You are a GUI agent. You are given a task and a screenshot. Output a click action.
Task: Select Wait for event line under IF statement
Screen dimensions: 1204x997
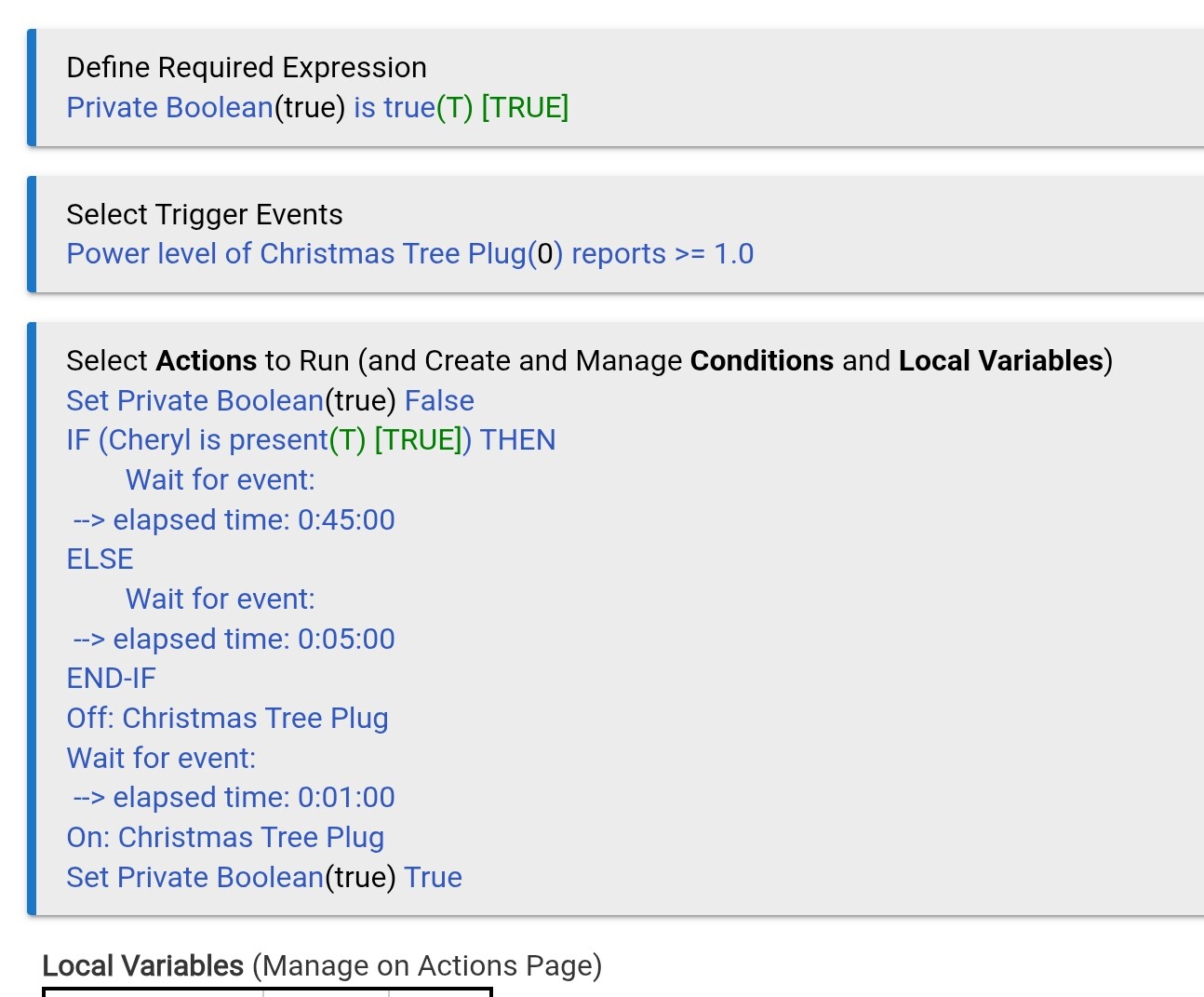point(221,480)
